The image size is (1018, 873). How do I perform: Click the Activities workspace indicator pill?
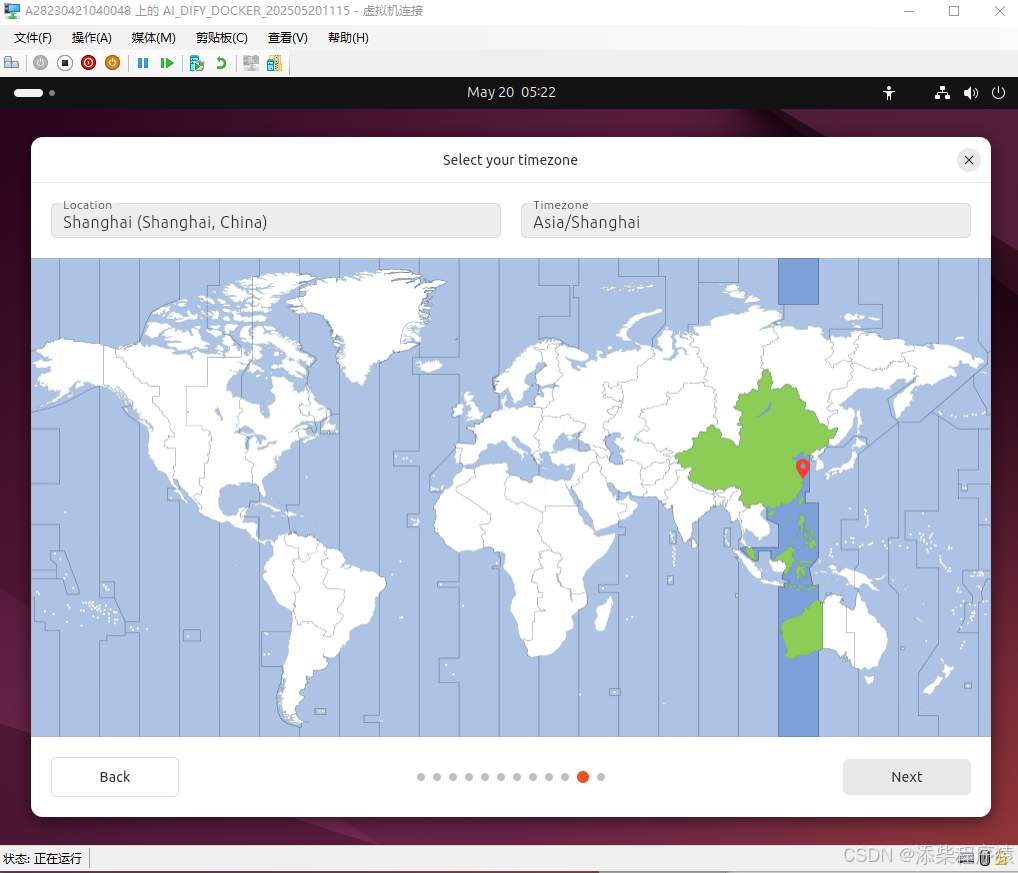click(x=29, y=93)
